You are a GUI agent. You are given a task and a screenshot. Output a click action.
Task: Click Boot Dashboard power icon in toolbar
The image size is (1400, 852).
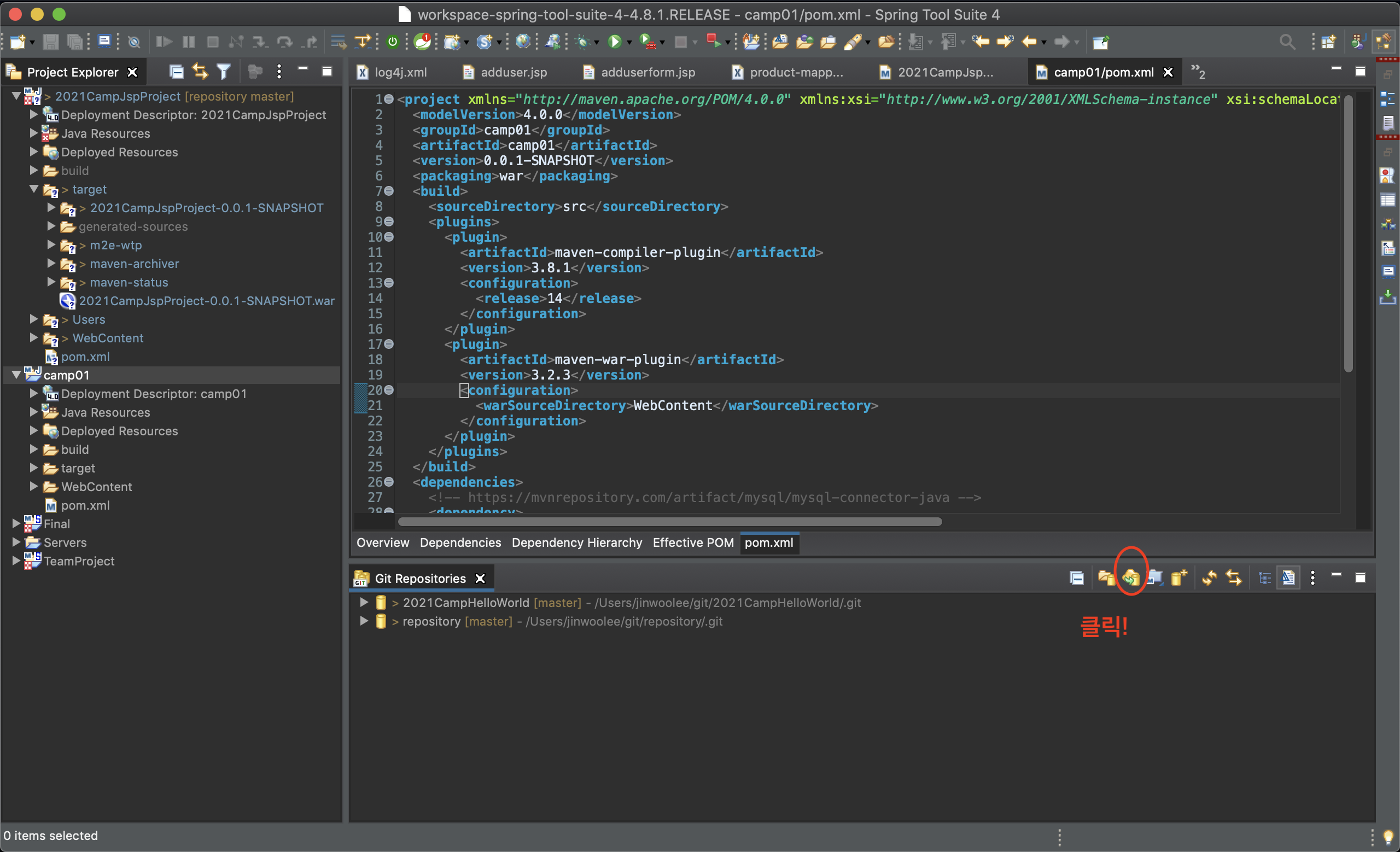coord(393,42)
